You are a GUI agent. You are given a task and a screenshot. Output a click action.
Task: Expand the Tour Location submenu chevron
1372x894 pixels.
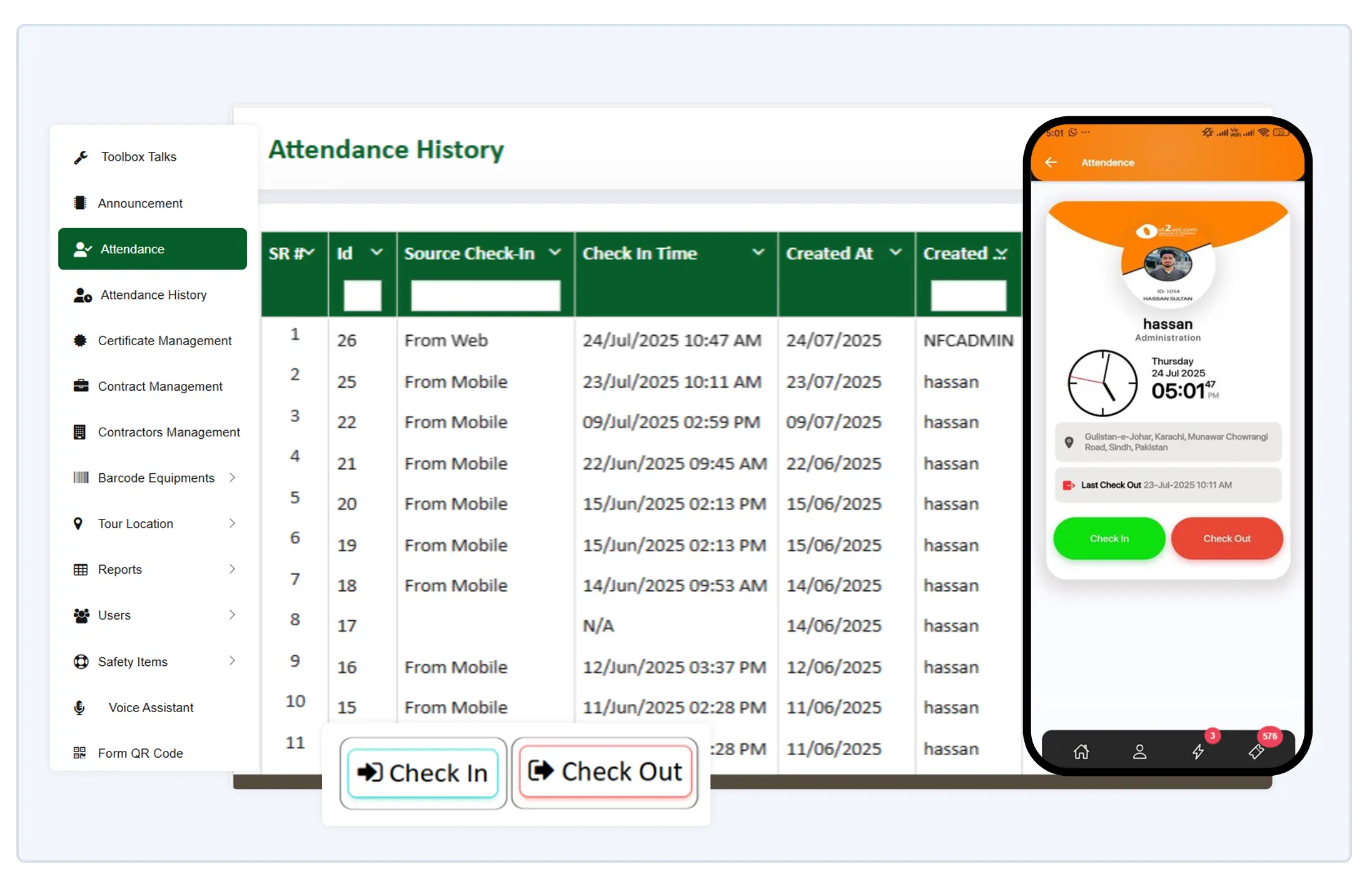pos(232,523)
